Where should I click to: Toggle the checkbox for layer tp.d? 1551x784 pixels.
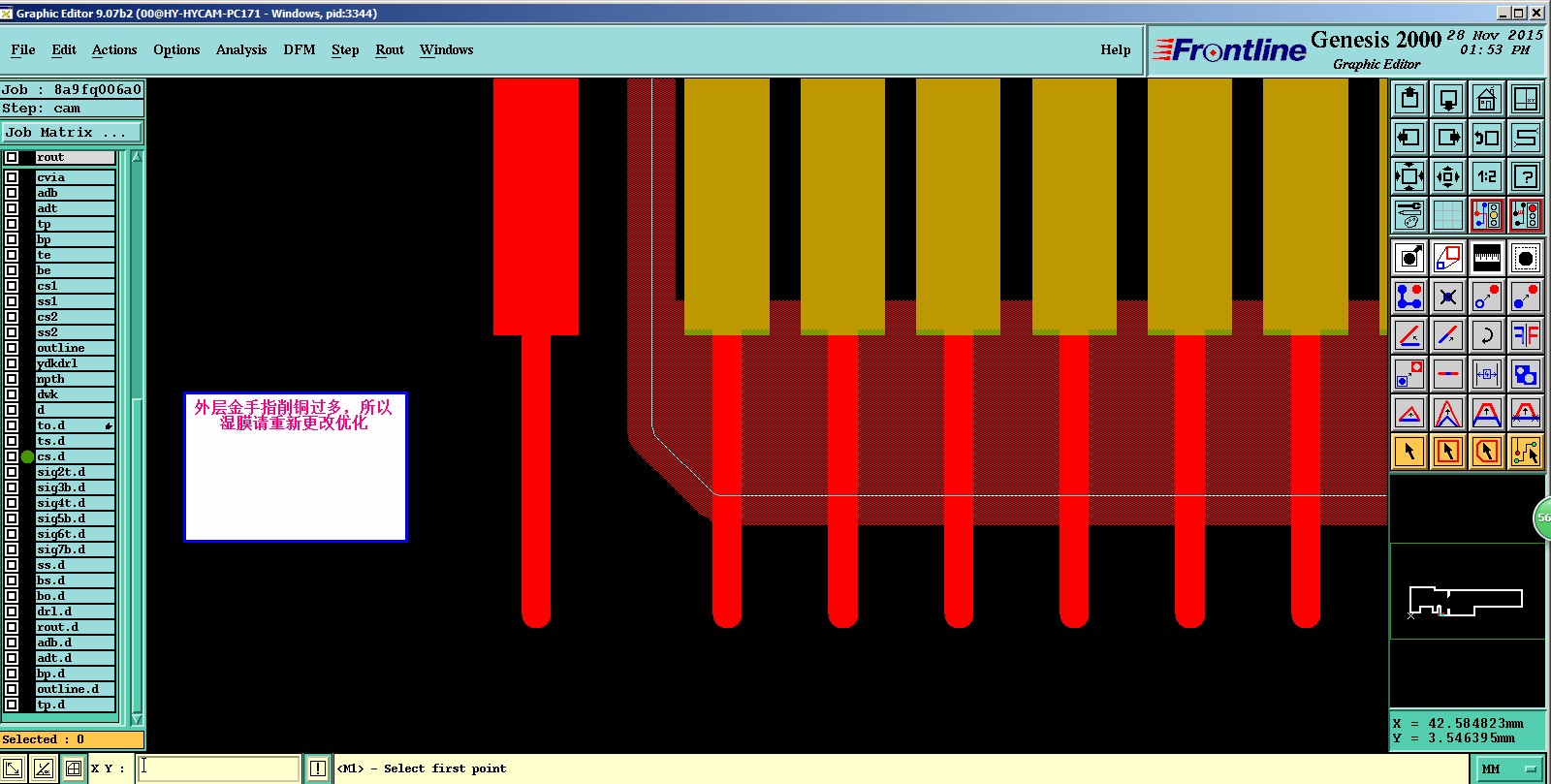click(12, 705)
